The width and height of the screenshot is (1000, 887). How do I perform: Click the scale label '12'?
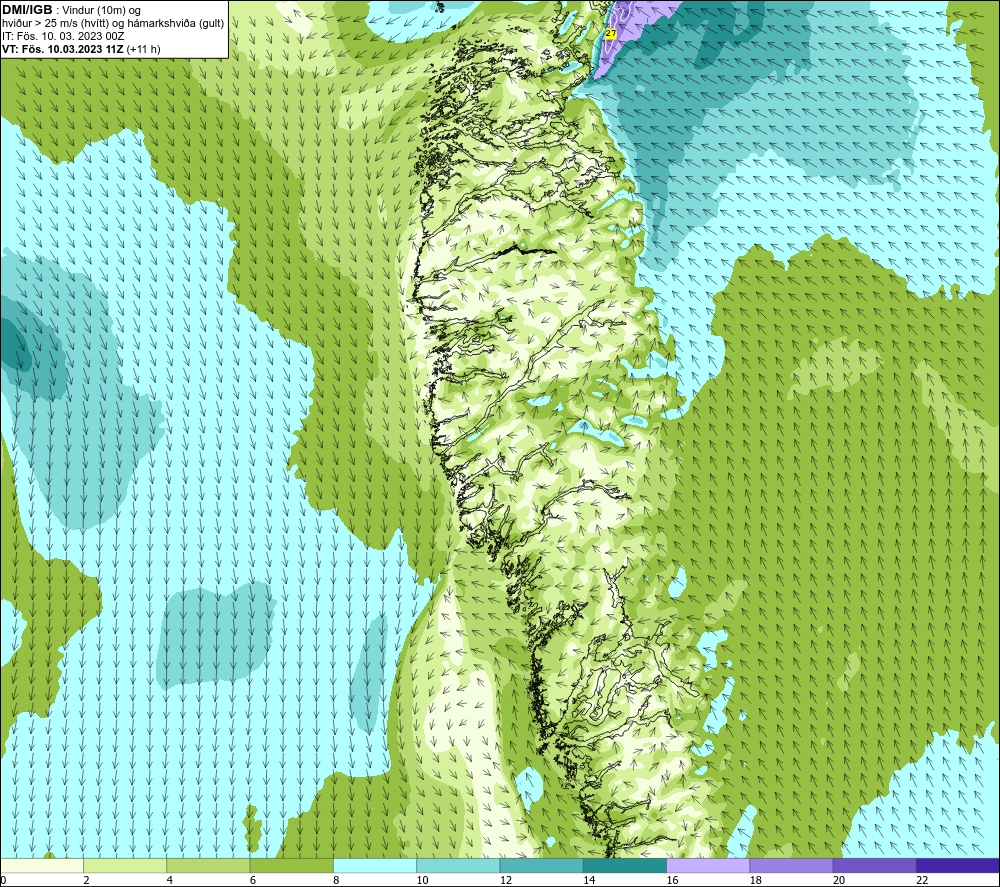pos(506,880)
